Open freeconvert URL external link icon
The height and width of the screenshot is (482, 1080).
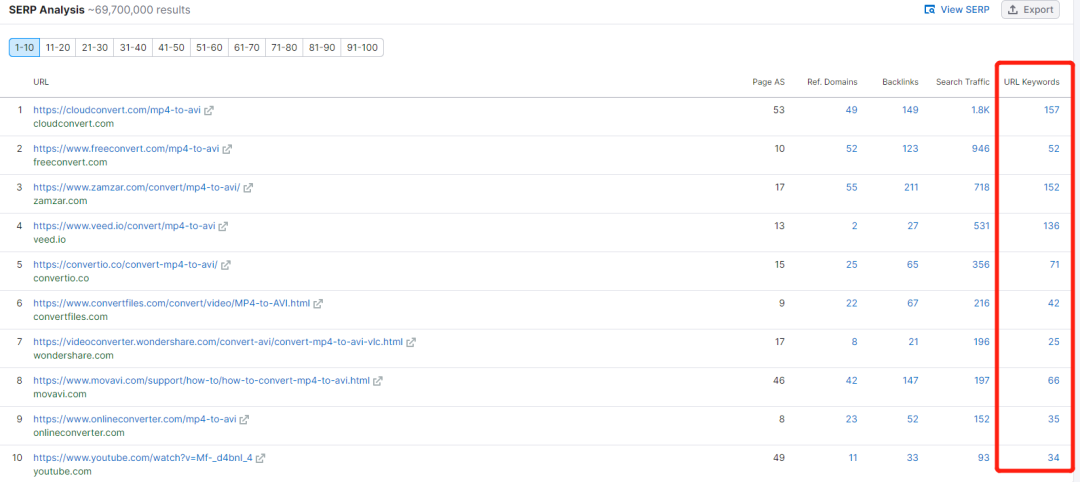point(227,149)
